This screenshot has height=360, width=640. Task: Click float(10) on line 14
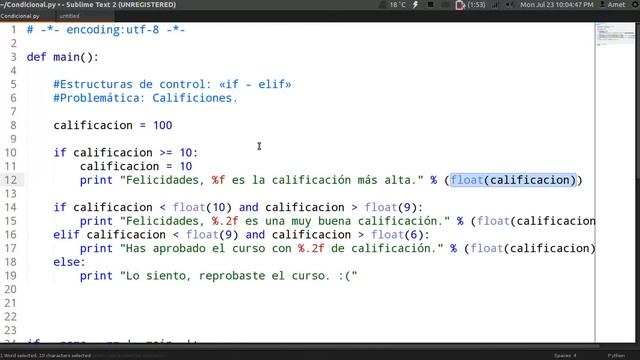(202, 207)
